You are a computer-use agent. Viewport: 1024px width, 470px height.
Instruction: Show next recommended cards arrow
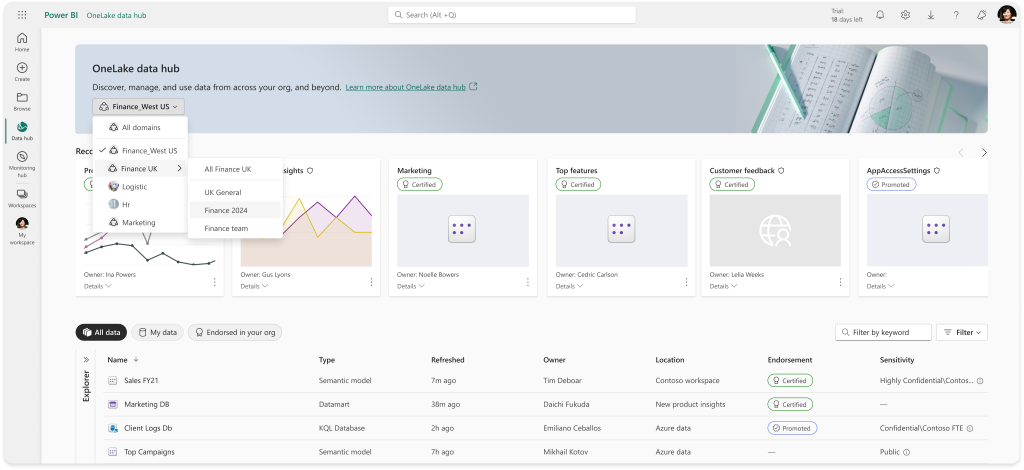tap(984, 153)
